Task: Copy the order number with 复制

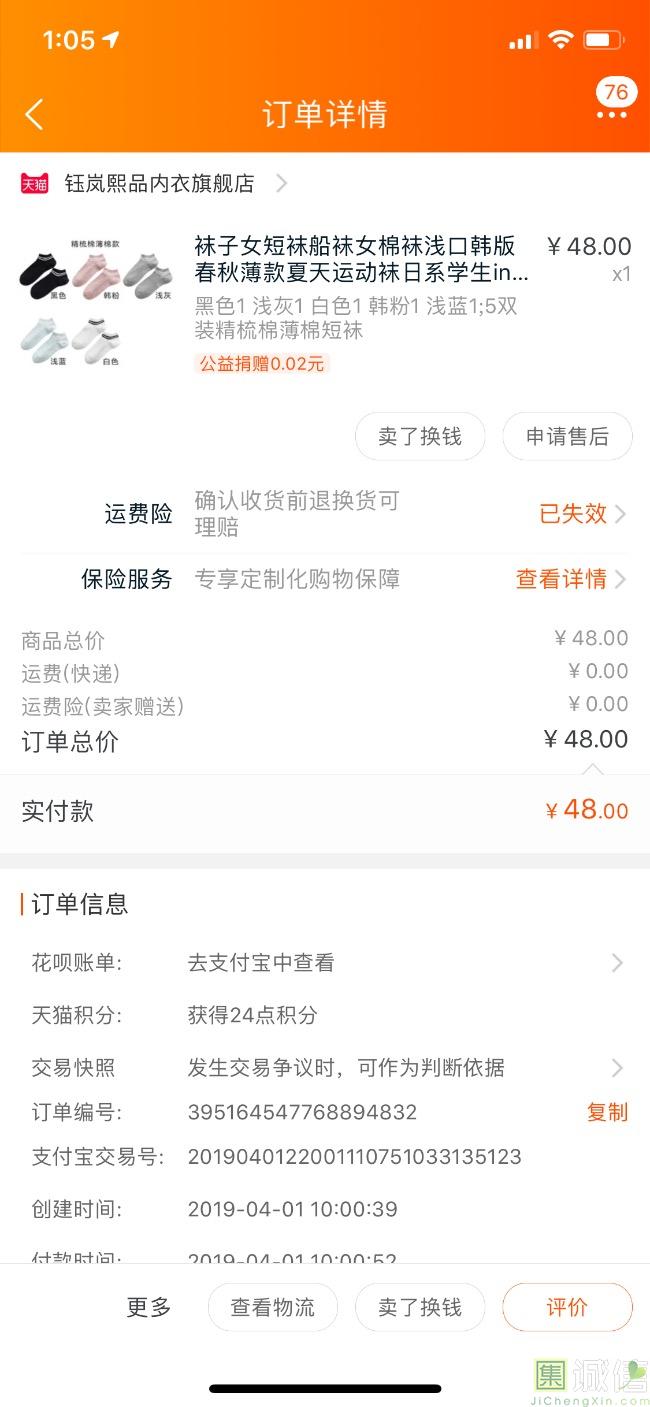Action: point(607,1112)
